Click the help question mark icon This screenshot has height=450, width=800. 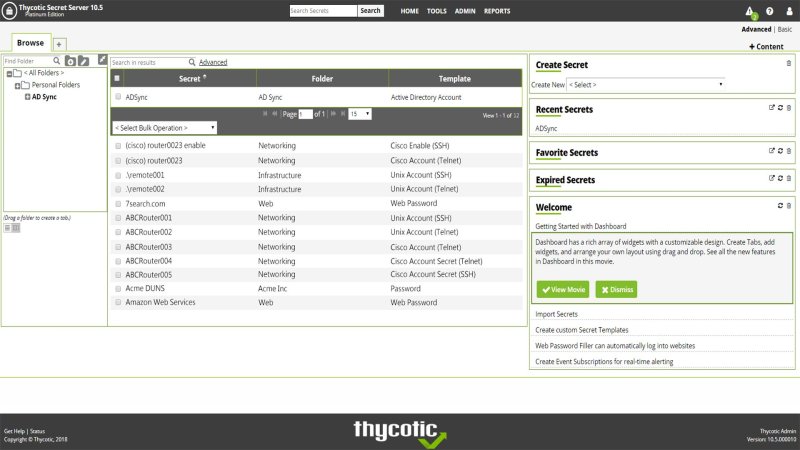click(769, 11)
